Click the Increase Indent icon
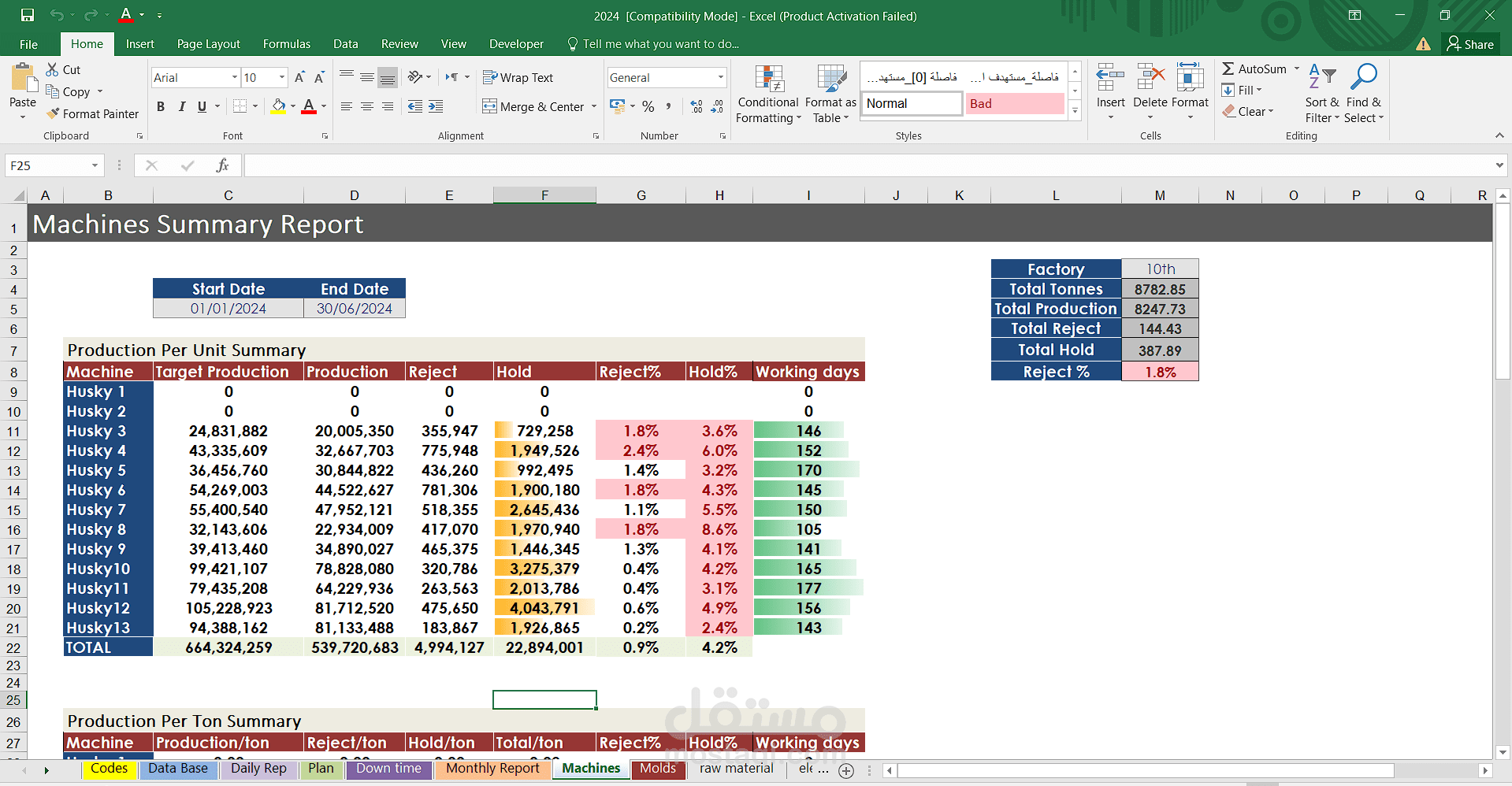The image size is (1512, 786). [x=436, y=106]
